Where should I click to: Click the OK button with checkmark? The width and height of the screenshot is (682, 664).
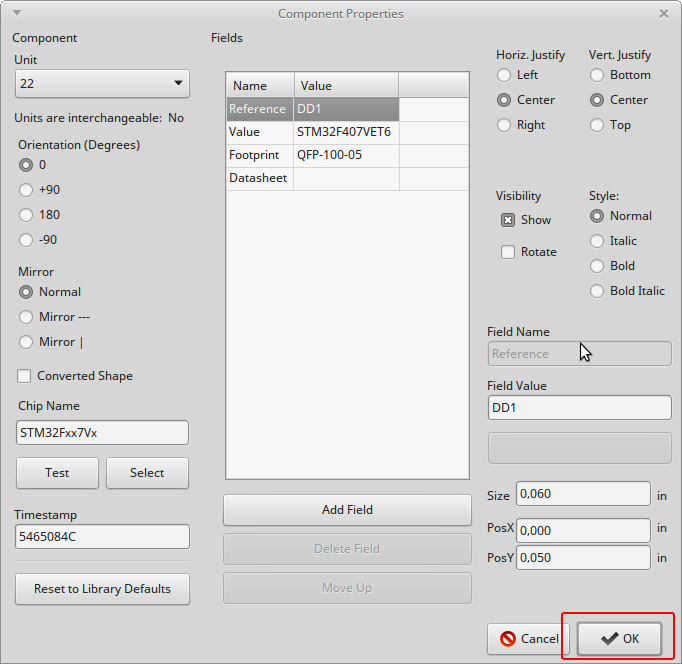tap(619, 638)
